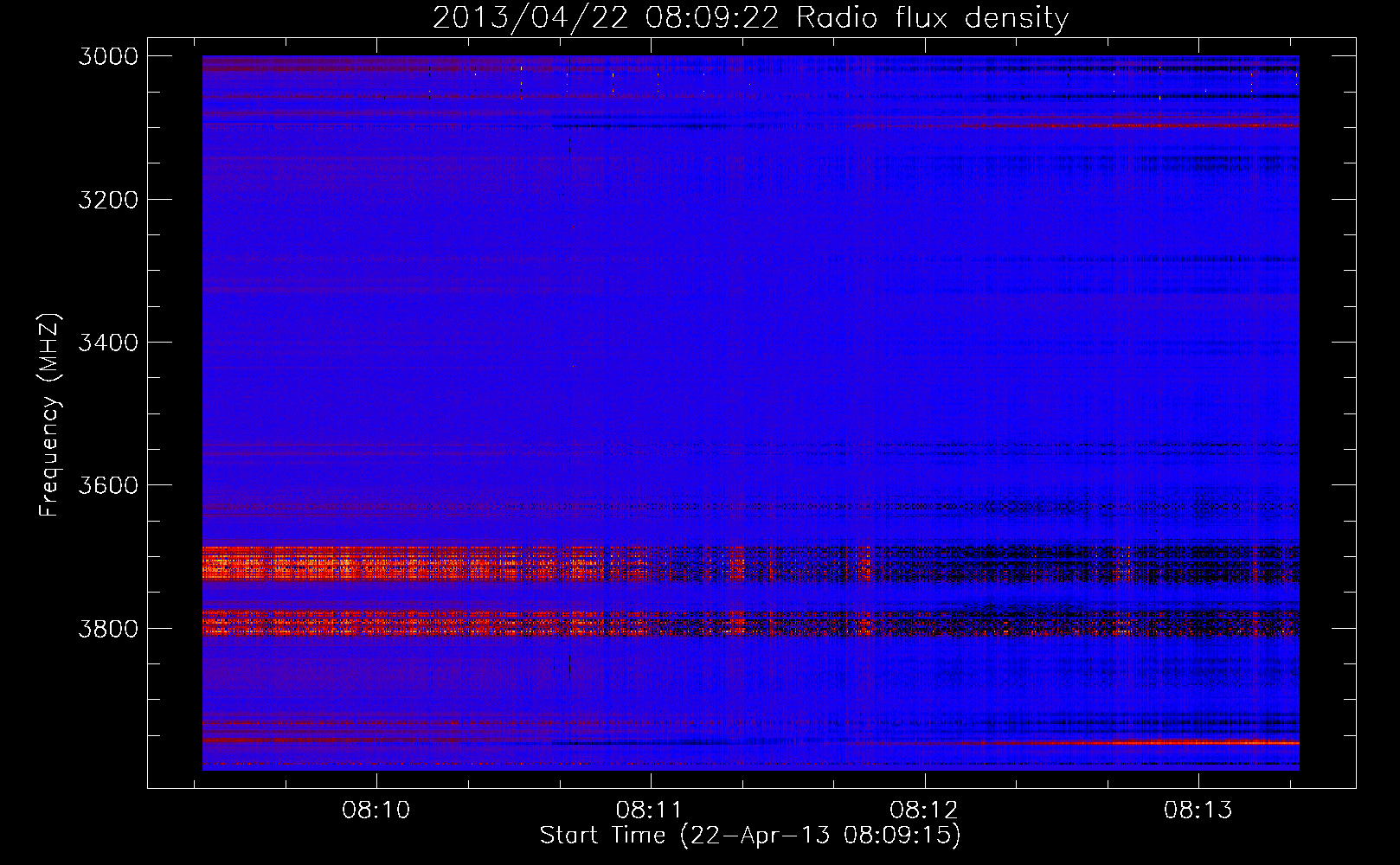The width and height of the screenshot is (1400, 865).
Task: Click the plot title '2013/04/22 08:09:22 Radio flux density'
Action: [x=750, y=18]
